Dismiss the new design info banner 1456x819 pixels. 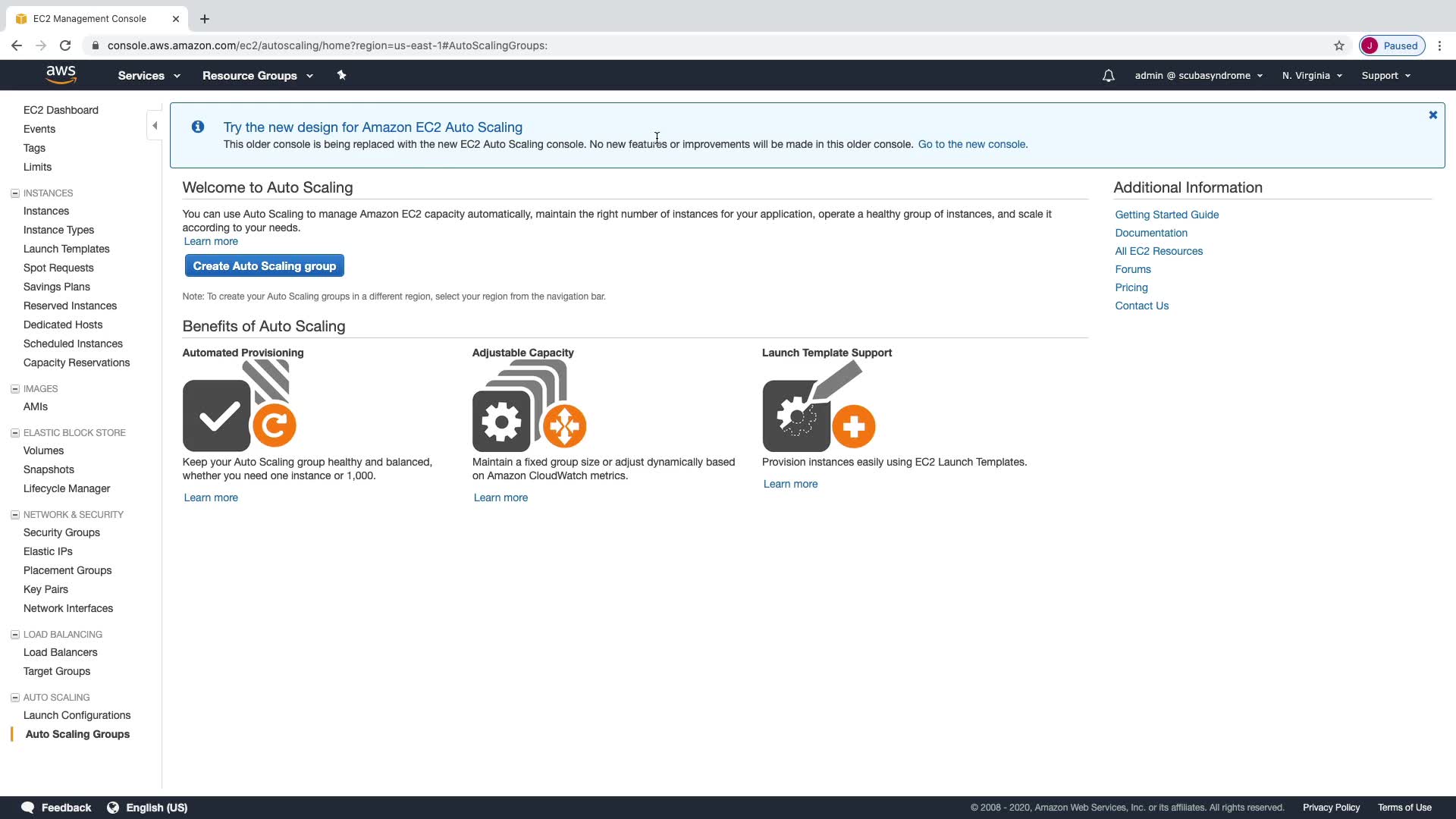click(1432, 115)
